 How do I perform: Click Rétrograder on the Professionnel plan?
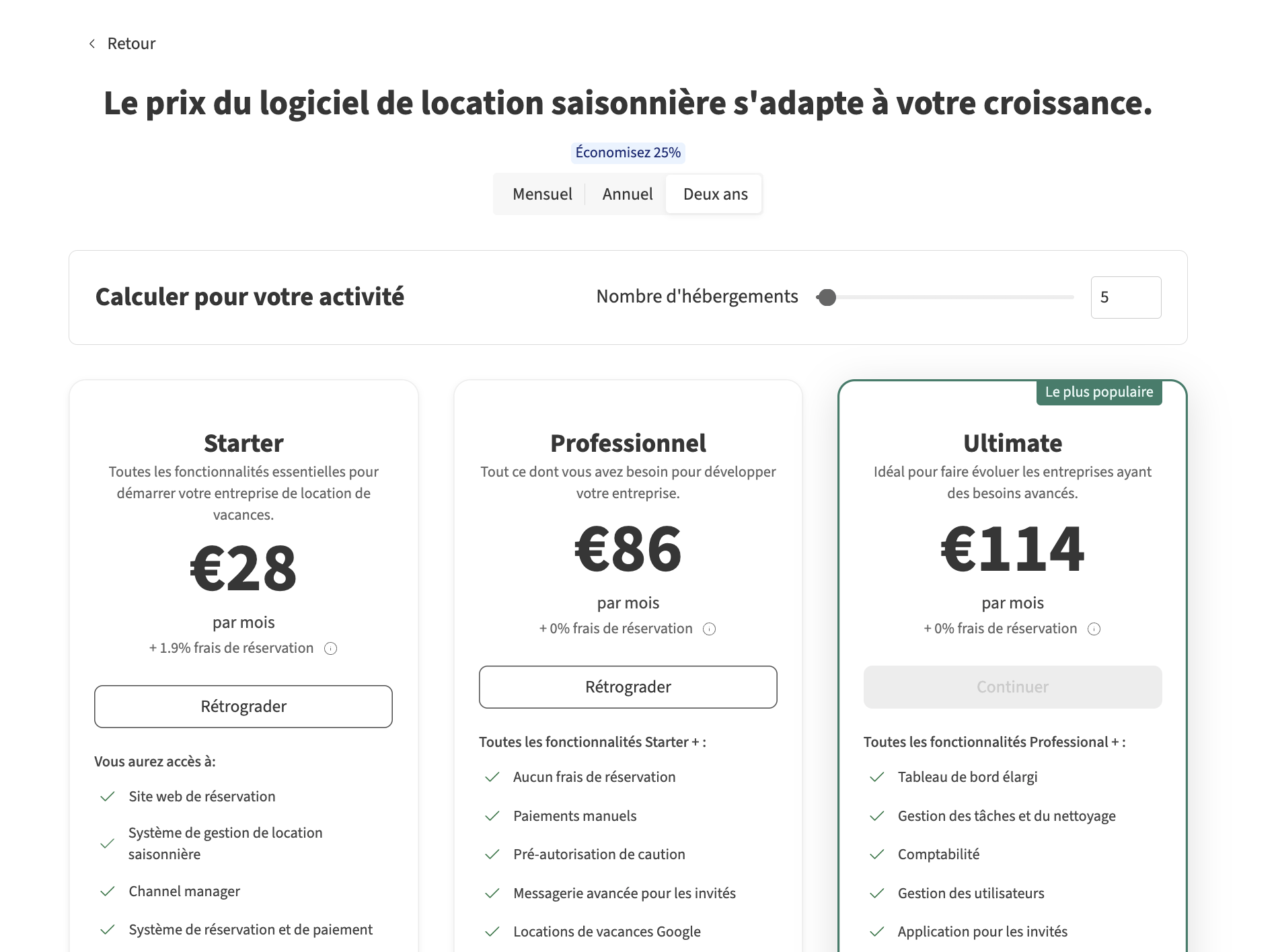click(628, 686)
